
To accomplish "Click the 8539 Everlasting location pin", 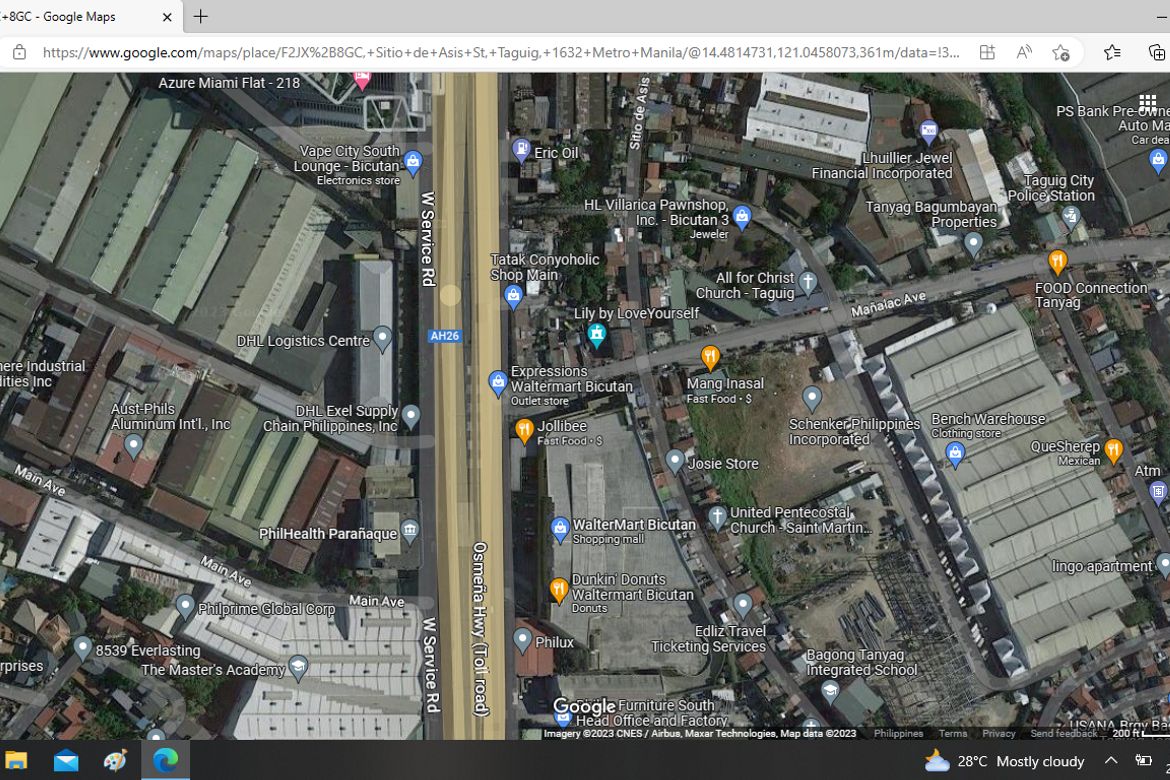I will [x=82, y=648].
